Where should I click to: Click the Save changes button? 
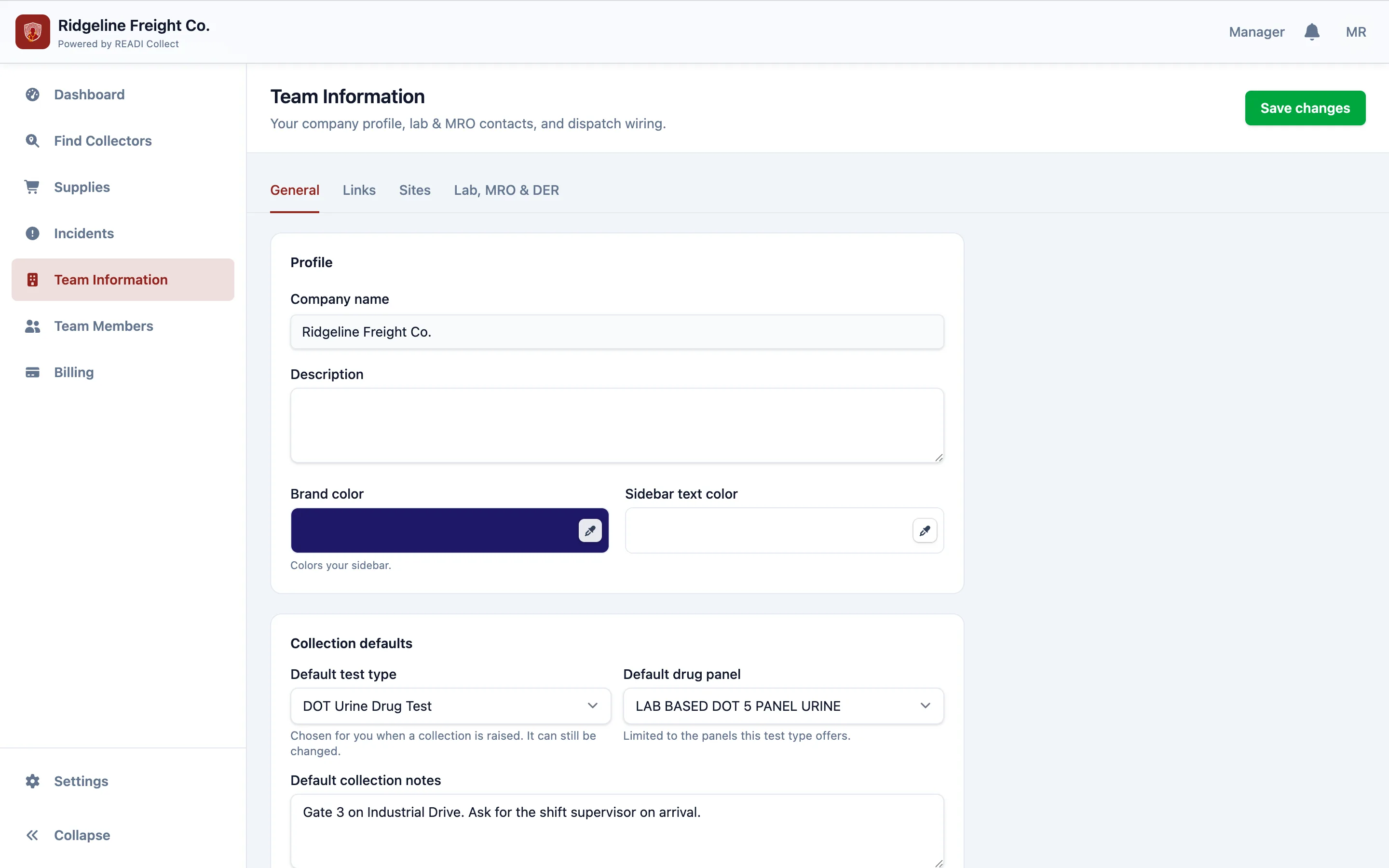point(1305,108)
